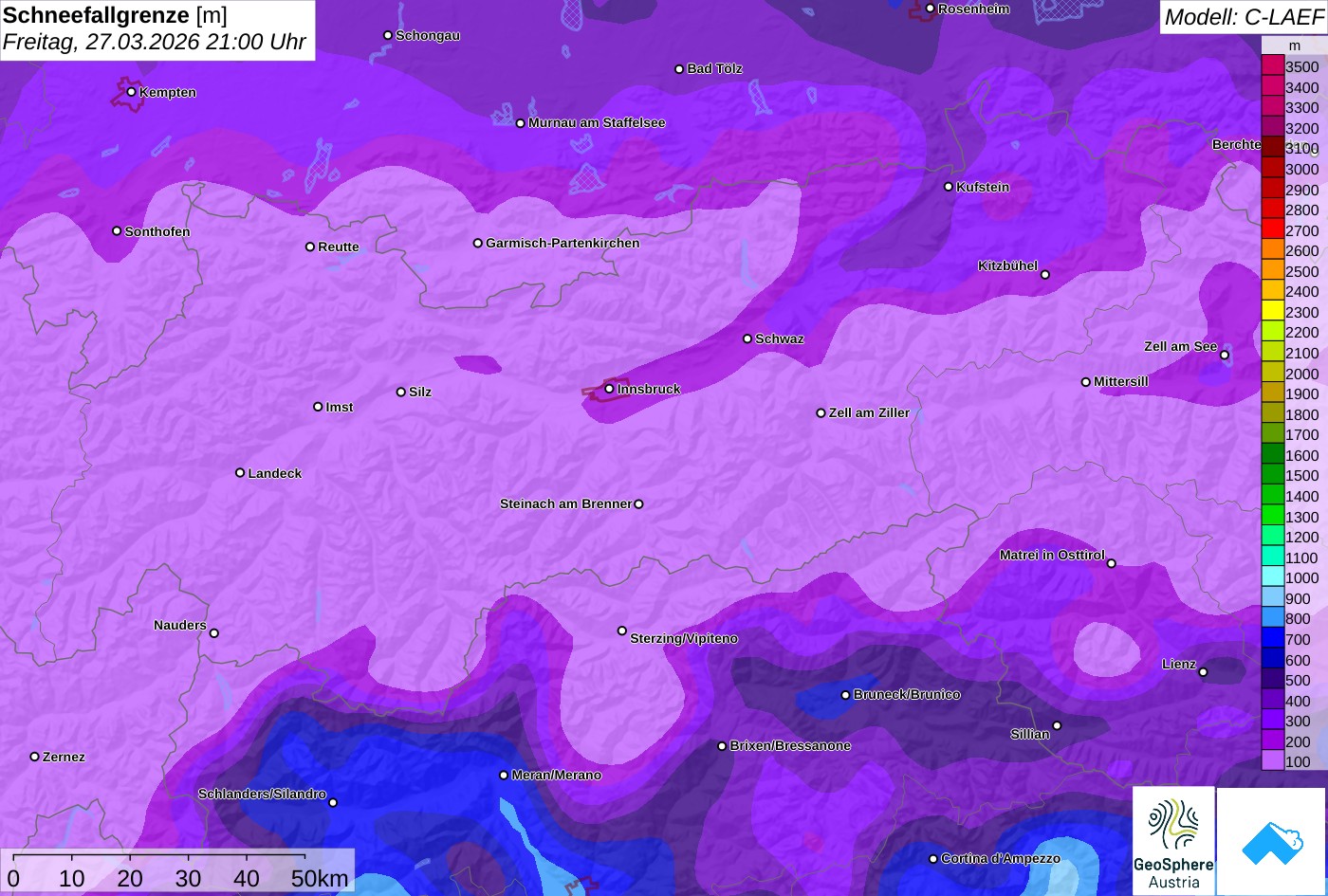Select the 'Sonthofen' town label
The image size is (1328, 896).
(x=157, y=232)
